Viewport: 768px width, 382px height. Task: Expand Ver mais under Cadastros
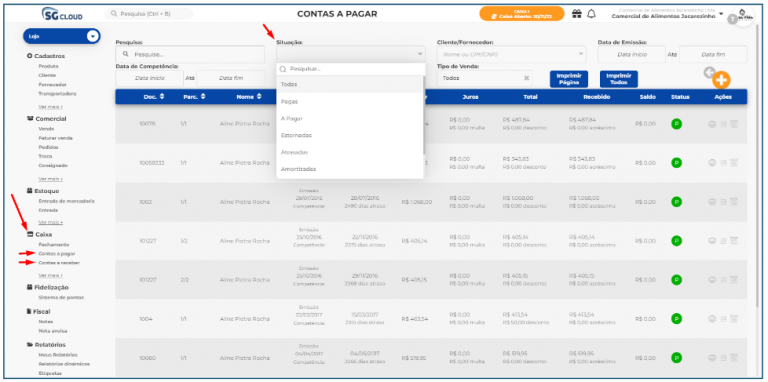(x=50, y=106)
